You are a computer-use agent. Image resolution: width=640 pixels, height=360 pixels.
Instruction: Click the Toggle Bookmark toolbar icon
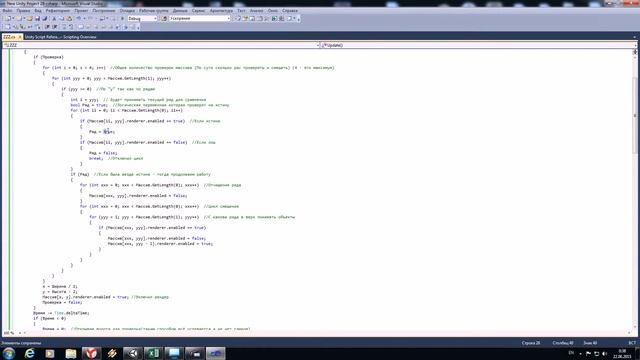click(x=81, y=27)
